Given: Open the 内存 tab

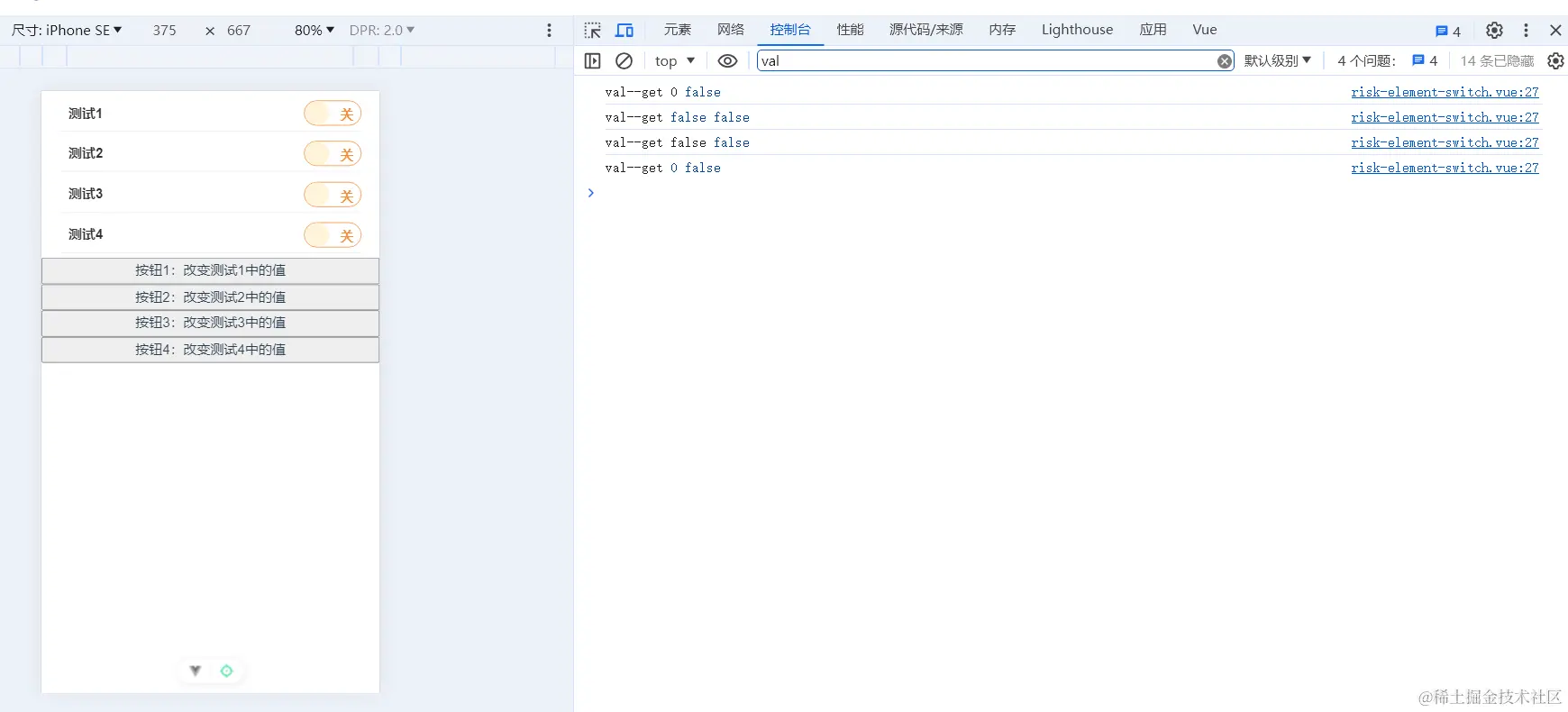Looking at the screenshot, I should 1002,30.
